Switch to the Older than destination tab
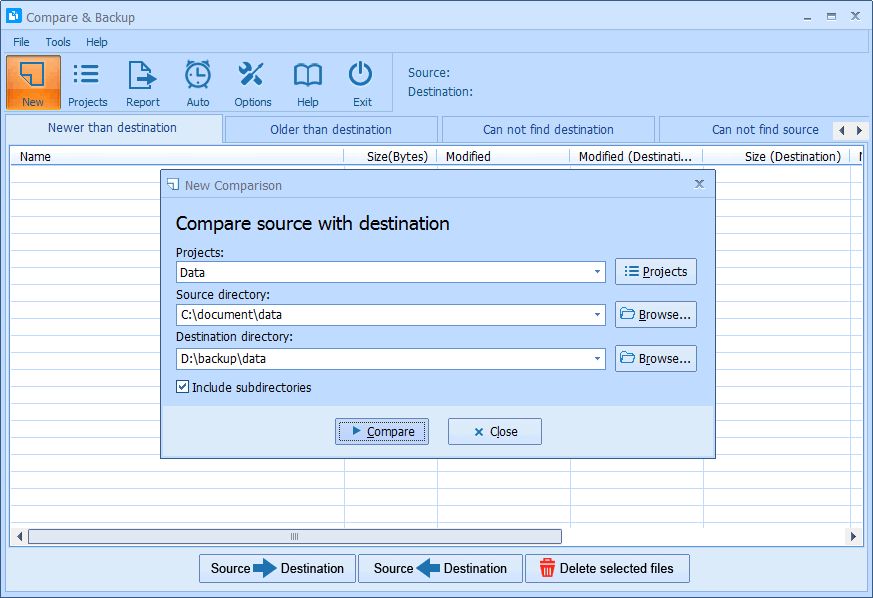The height and width of the screenshot is (598, 873). coord(331,129)
